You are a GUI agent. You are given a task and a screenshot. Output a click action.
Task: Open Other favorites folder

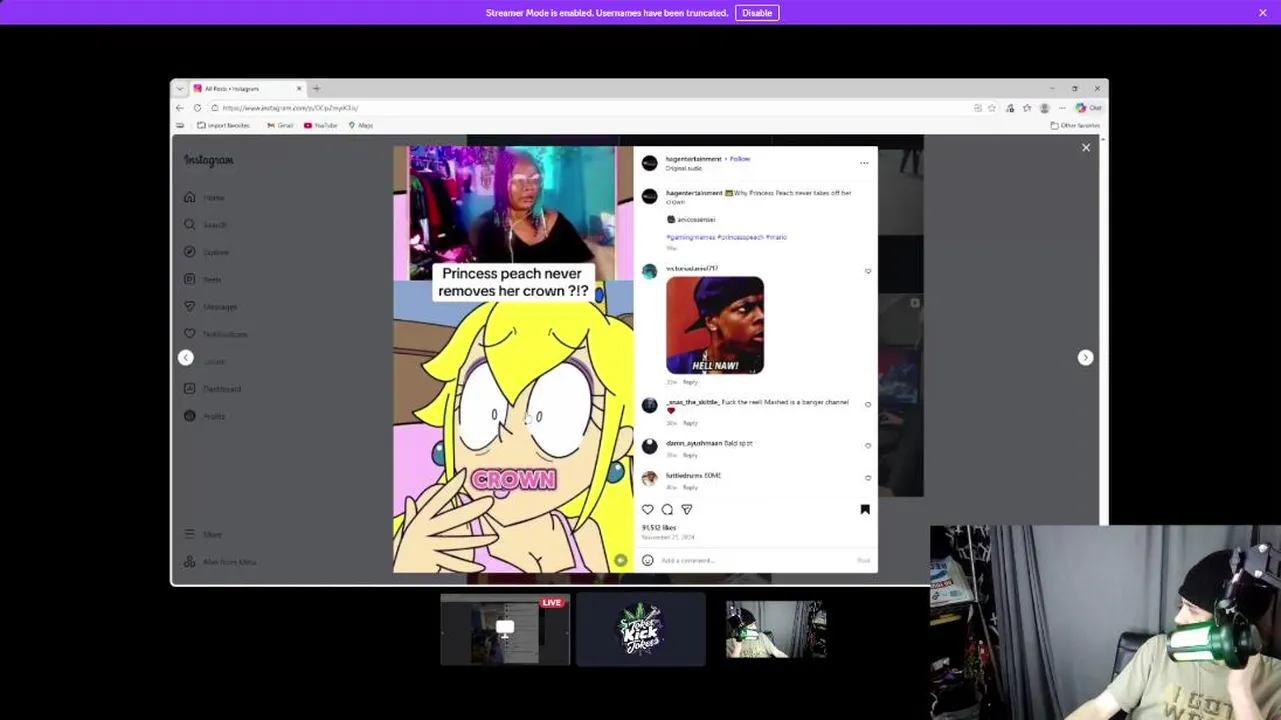pyautogui.click(x=1075, y=126)
